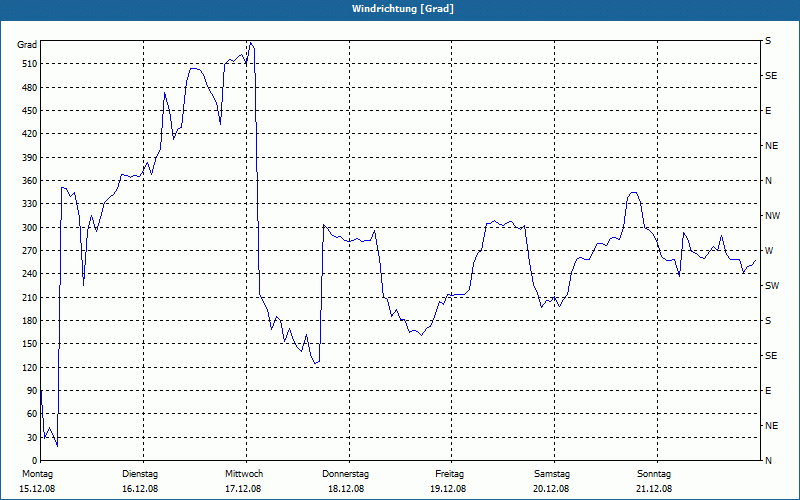Select the date 16.12.08
This screenshot has width=800, height=500.
[x=140, y=489]
